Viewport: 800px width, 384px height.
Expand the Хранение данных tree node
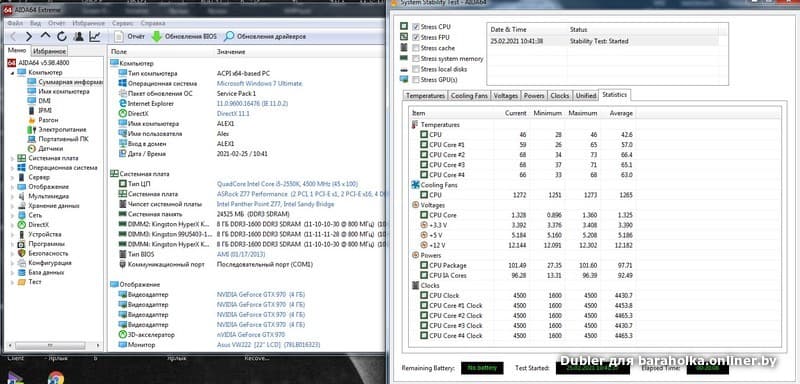tap(12, 206)
